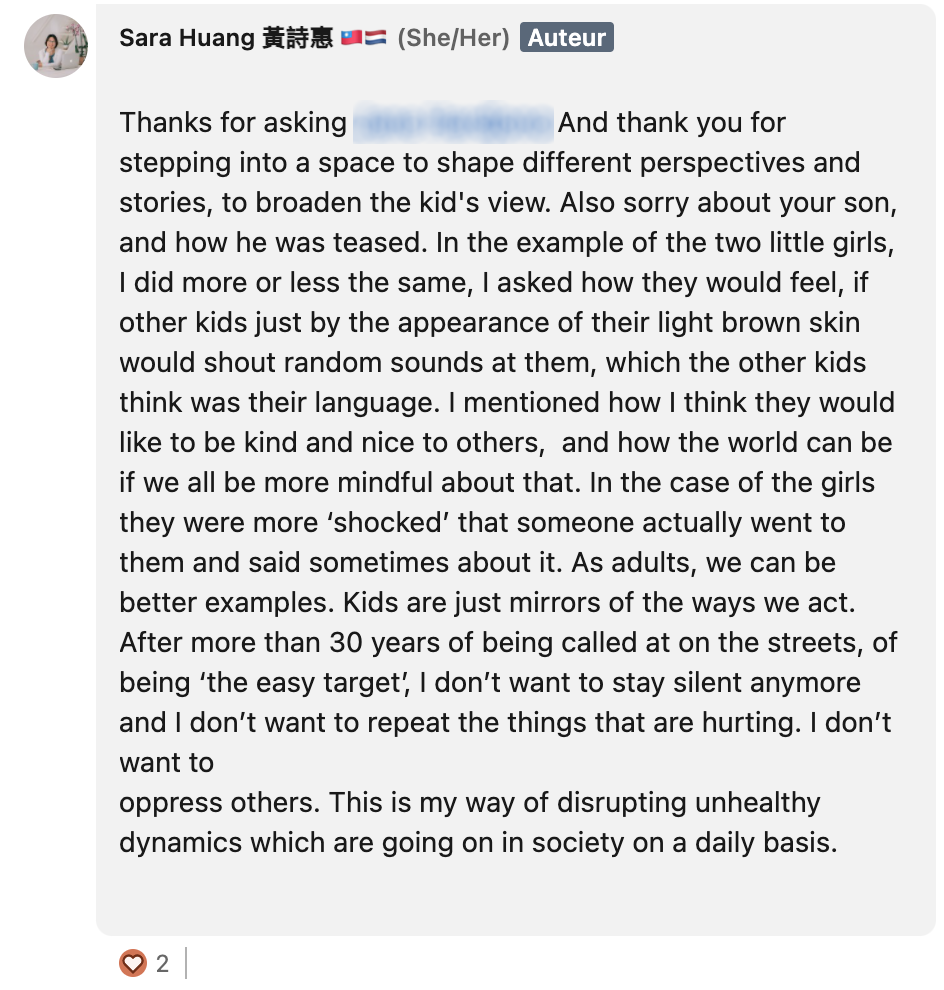The image size is (944, 990).
Task: Click the orange reaction badge under the comment bubble
Action: click(x=131, y=965)
